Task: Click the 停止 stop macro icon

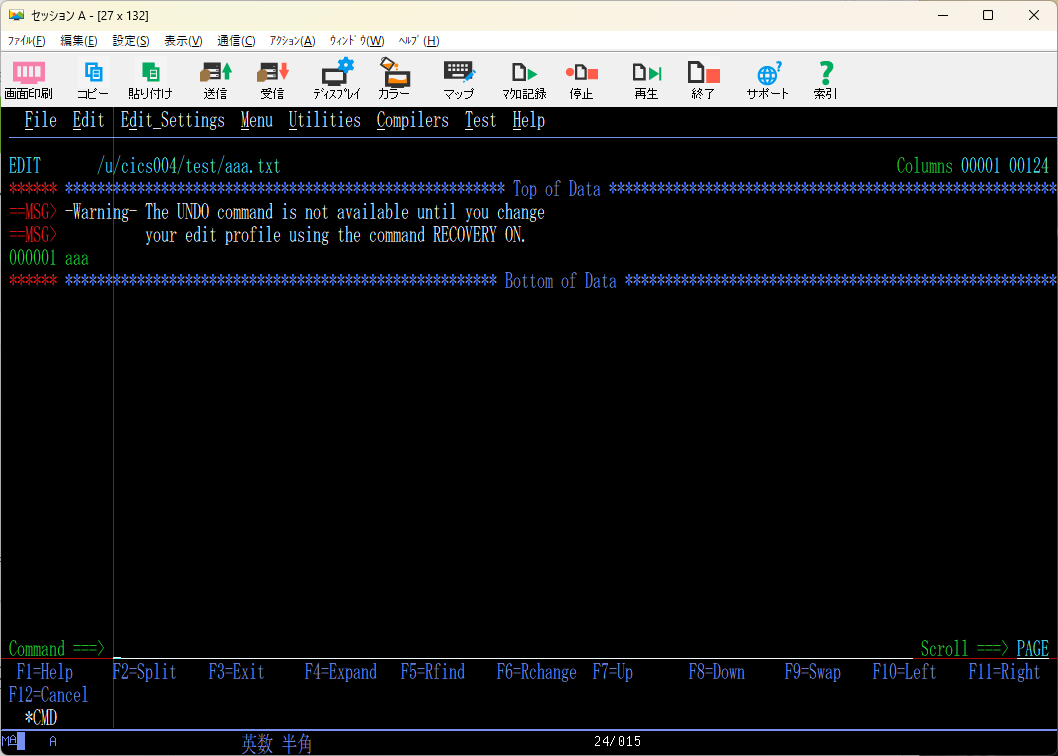Action: pos(582,80)
